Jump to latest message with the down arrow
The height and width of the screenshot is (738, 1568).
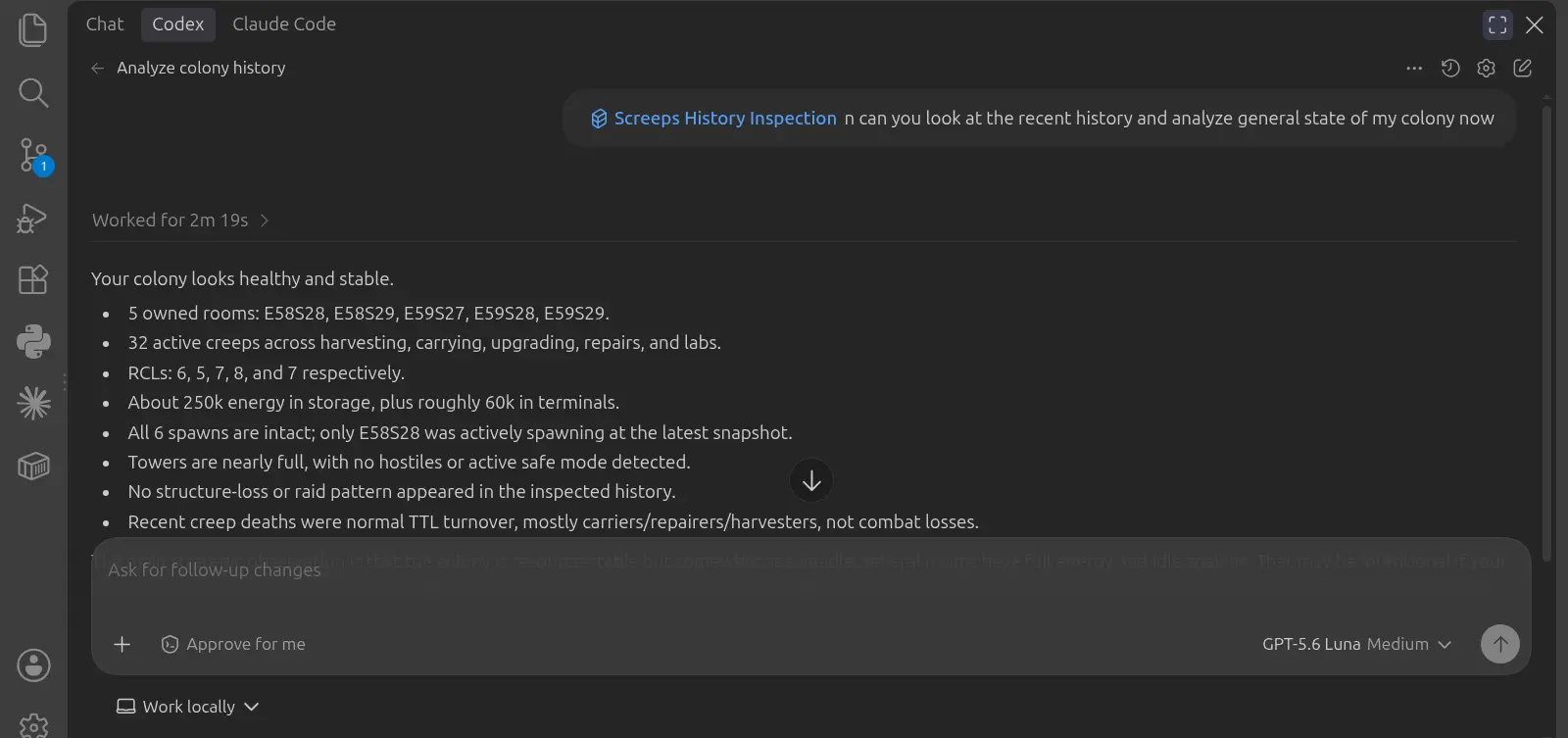click(x=811, y=481)
